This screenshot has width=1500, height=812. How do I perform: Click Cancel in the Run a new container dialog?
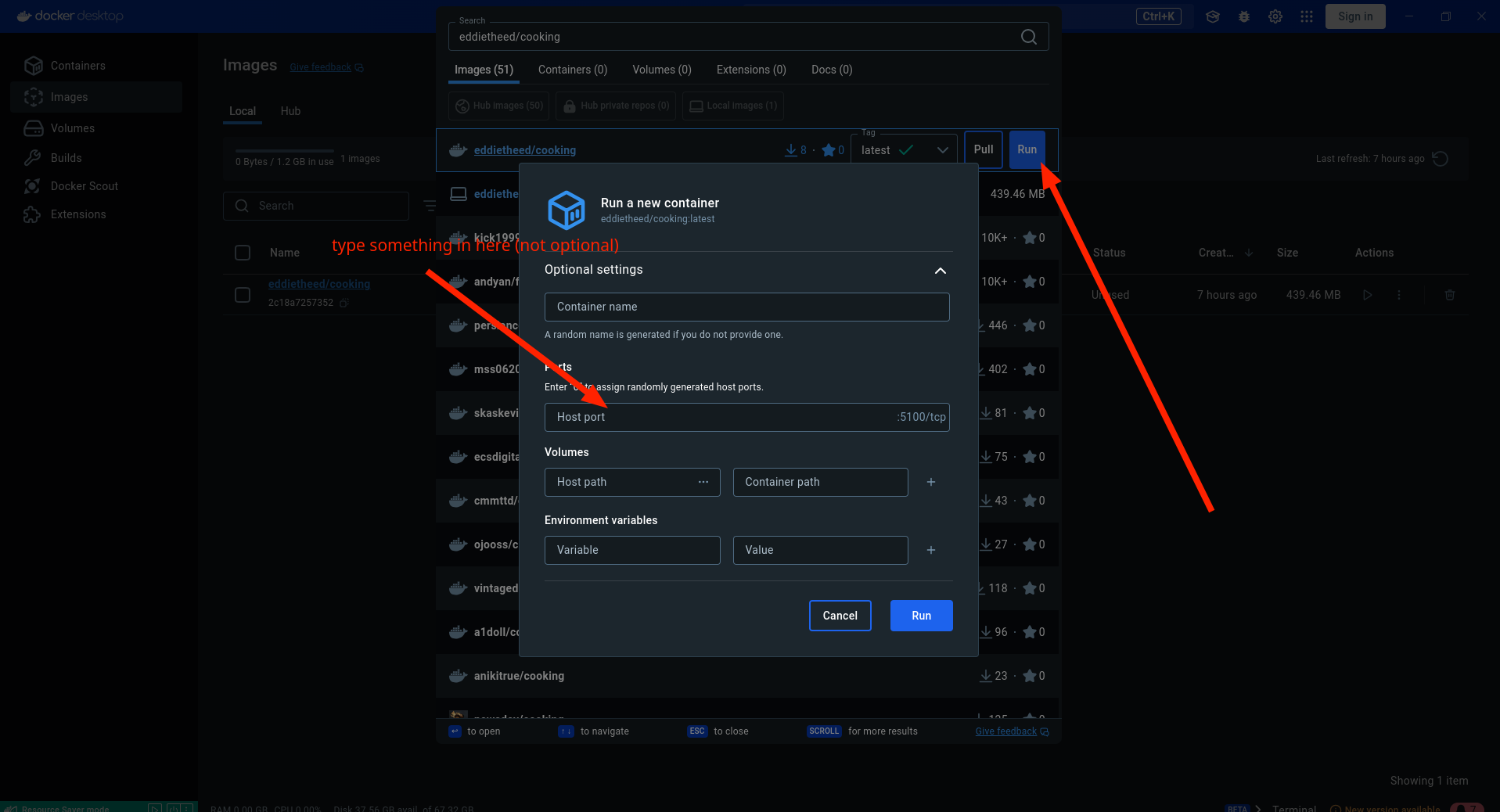840,616
